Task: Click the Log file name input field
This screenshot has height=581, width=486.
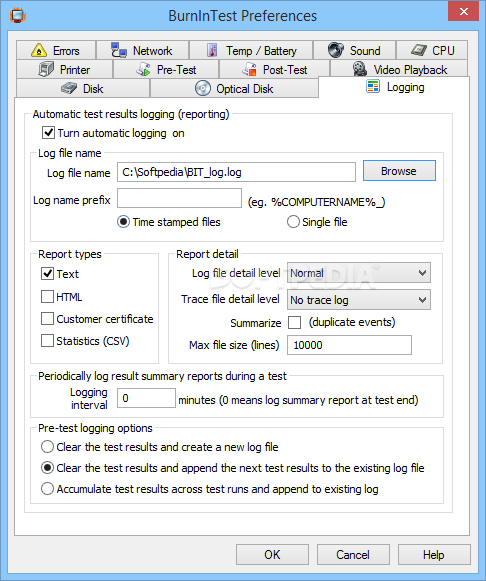Action: pos(236,172)
